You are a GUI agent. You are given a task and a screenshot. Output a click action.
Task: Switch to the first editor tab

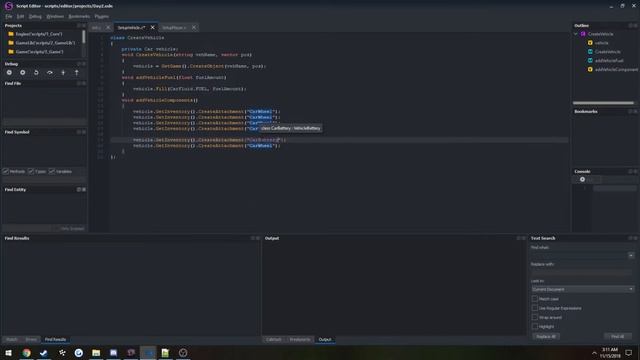[x=96, y=27]
